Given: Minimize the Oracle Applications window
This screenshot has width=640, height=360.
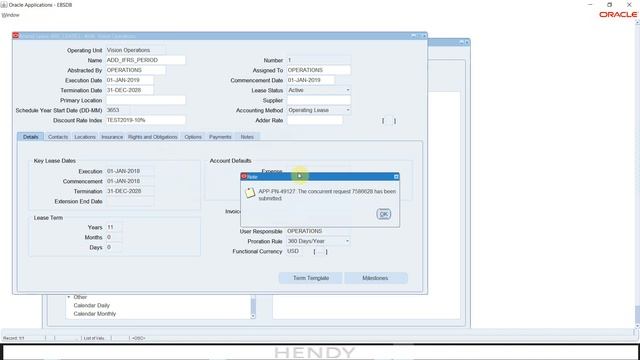Looking at the screenshot, I should pyautogui.click(x=590, y=4).
